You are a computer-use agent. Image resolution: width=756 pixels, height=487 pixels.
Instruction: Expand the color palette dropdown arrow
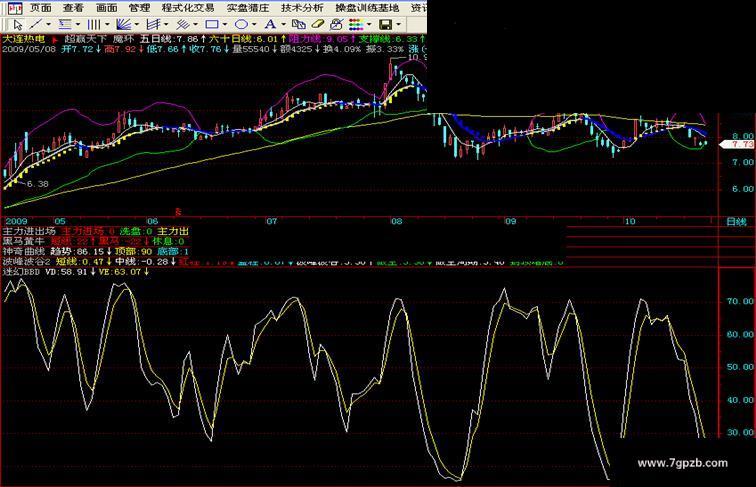[369, 24]
